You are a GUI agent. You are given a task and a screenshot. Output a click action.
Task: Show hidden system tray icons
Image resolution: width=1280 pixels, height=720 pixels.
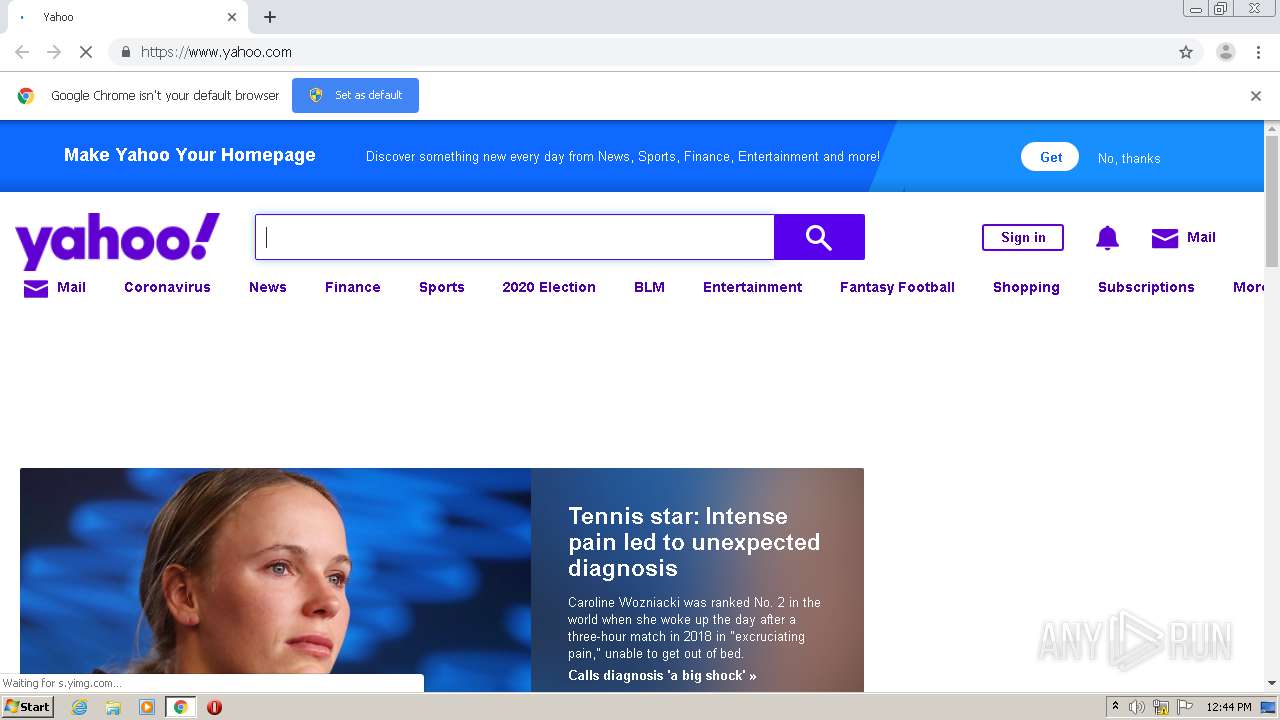click(1115, 707)
